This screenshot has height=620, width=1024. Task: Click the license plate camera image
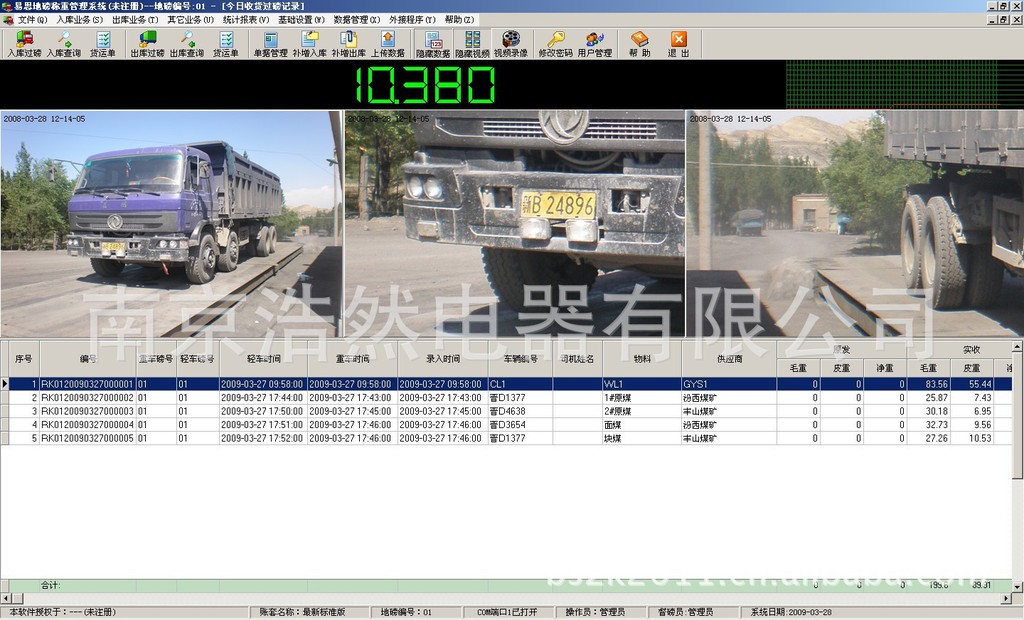pos(515,223)
